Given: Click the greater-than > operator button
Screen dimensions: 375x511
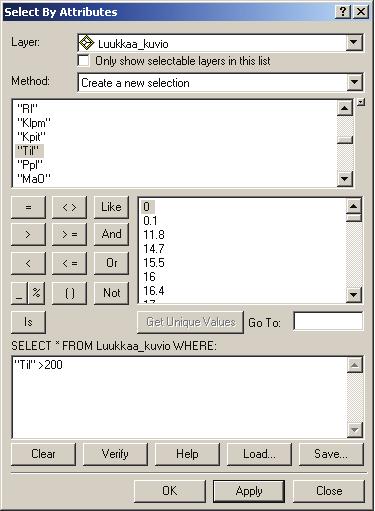Looking at the screenshot, I should pos(28,235).
